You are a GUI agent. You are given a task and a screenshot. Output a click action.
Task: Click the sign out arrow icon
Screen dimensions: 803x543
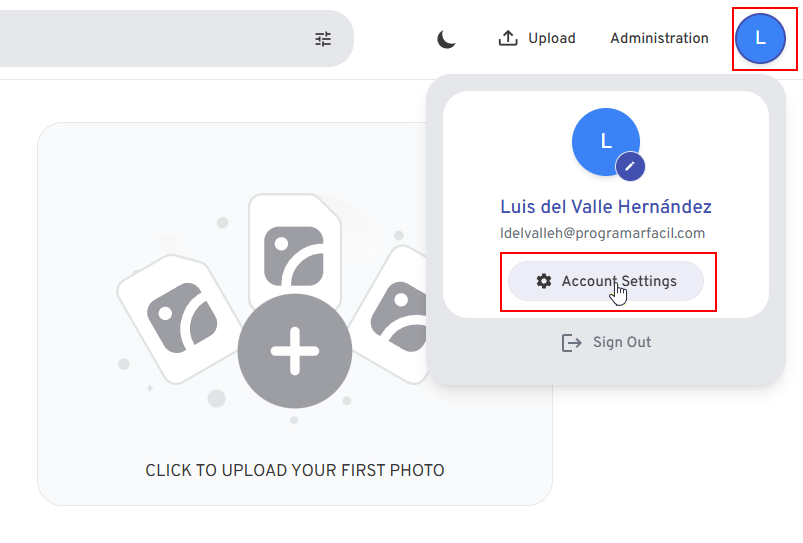tap(571, 343)
